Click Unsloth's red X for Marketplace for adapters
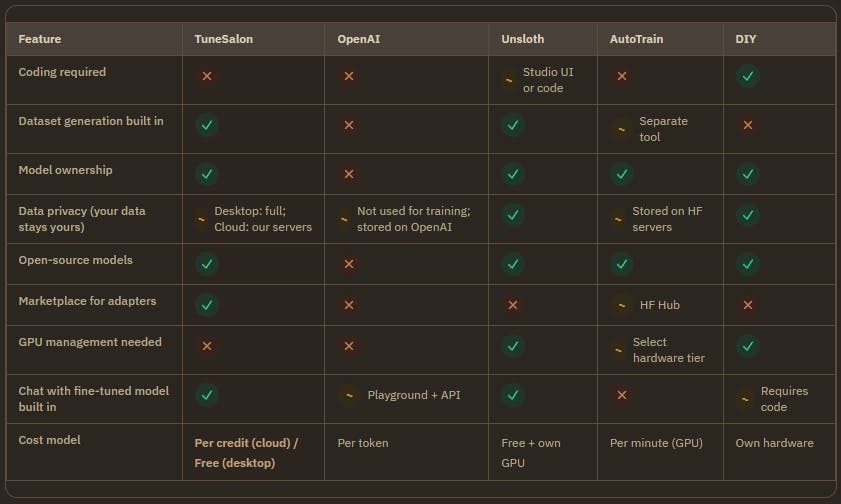Viewport: 841px width, 504px height. coord(513,305)
